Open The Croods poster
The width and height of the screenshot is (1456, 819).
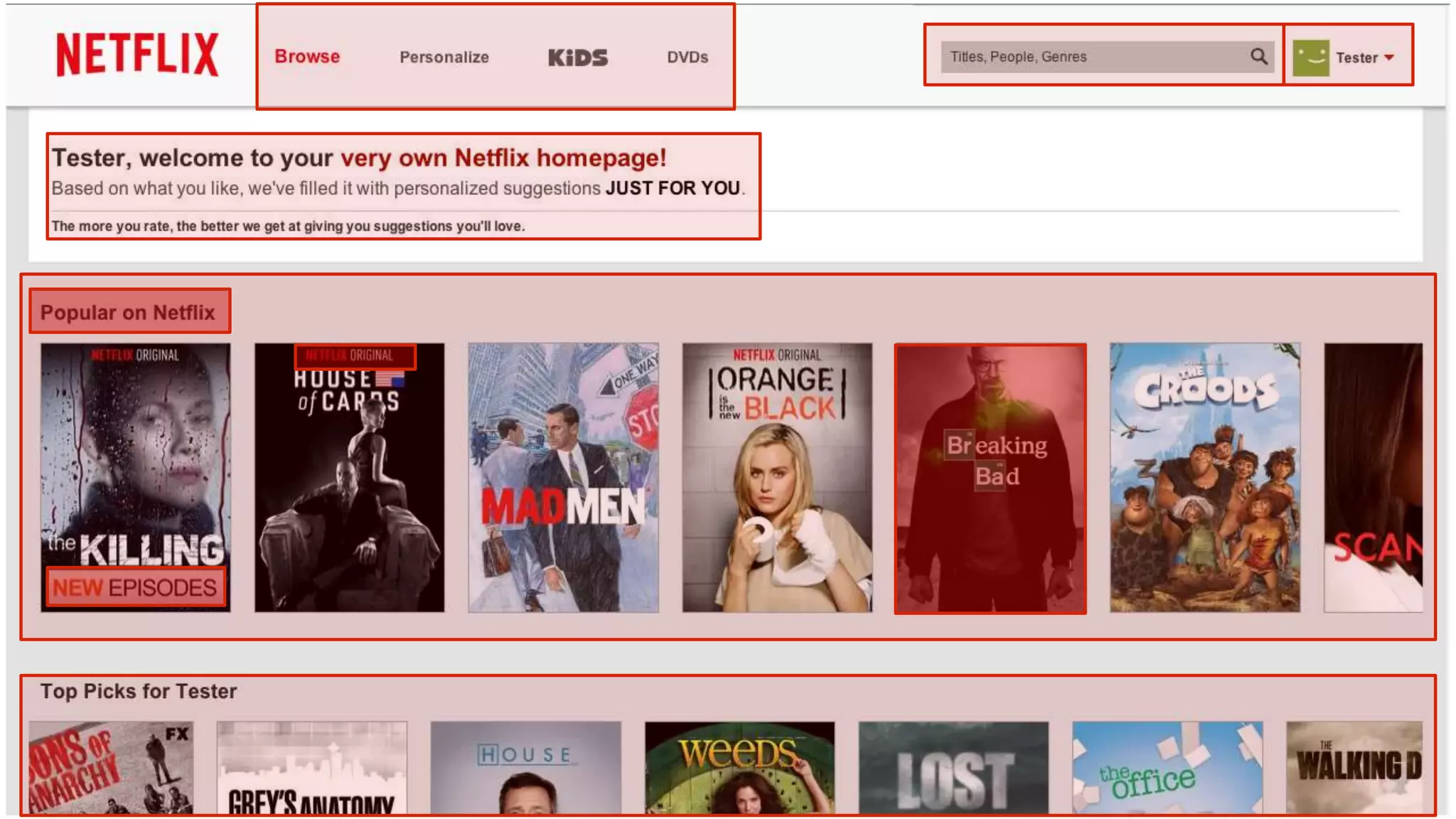[1205, 477]
